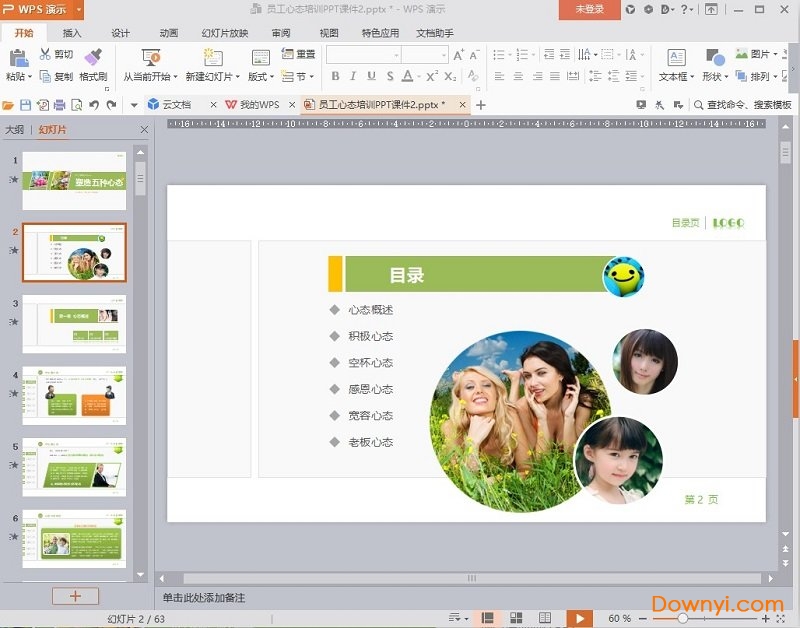Click the Format Painter brush icon
The width and height of the screenshot is (800, 628).
click(93, 58)
